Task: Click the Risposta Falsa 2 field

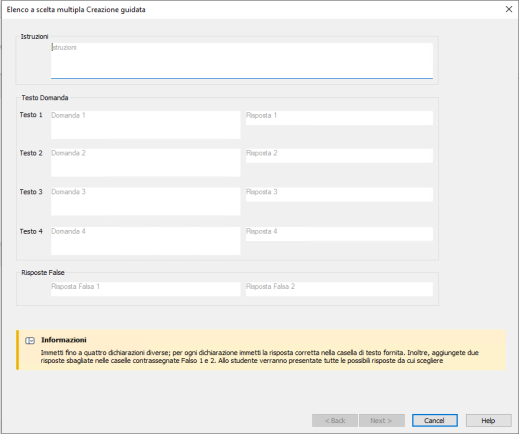Action: [x=339, y=289]
